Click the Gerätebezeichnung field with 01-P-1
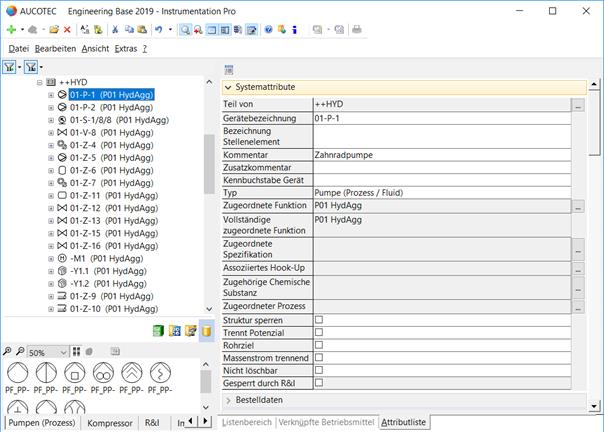This screenshot has height=432, width=604. point(442,118)
